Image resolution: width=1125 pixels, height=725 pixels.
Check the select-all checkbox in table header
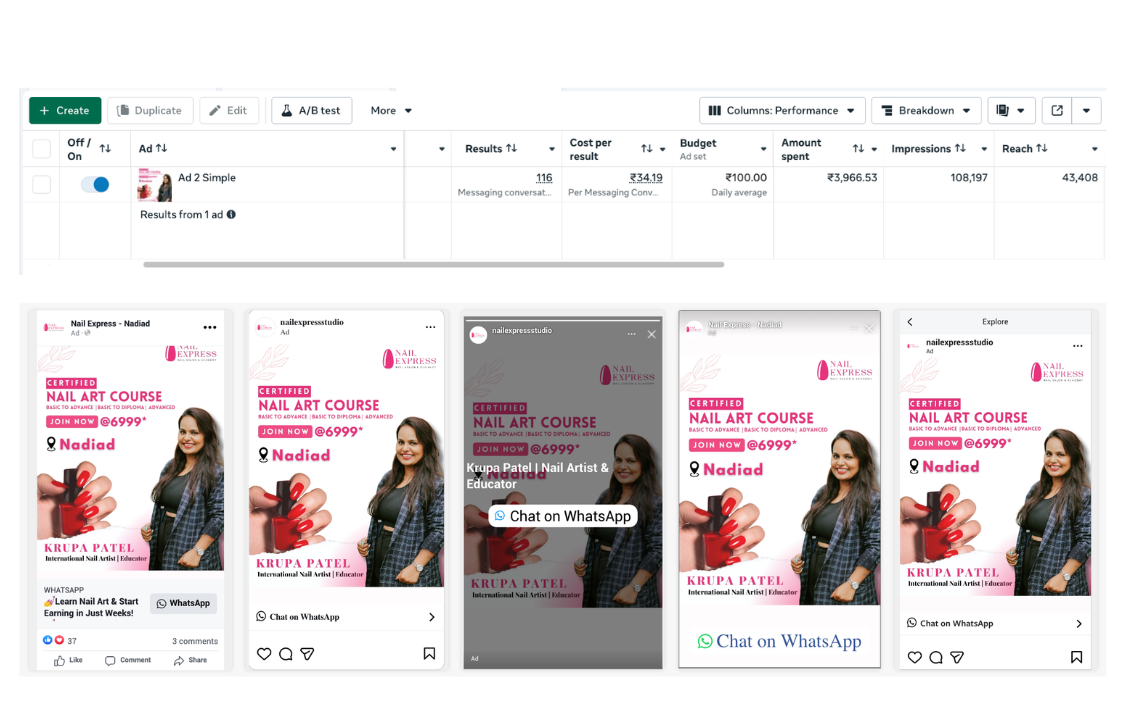click(42, 149)
